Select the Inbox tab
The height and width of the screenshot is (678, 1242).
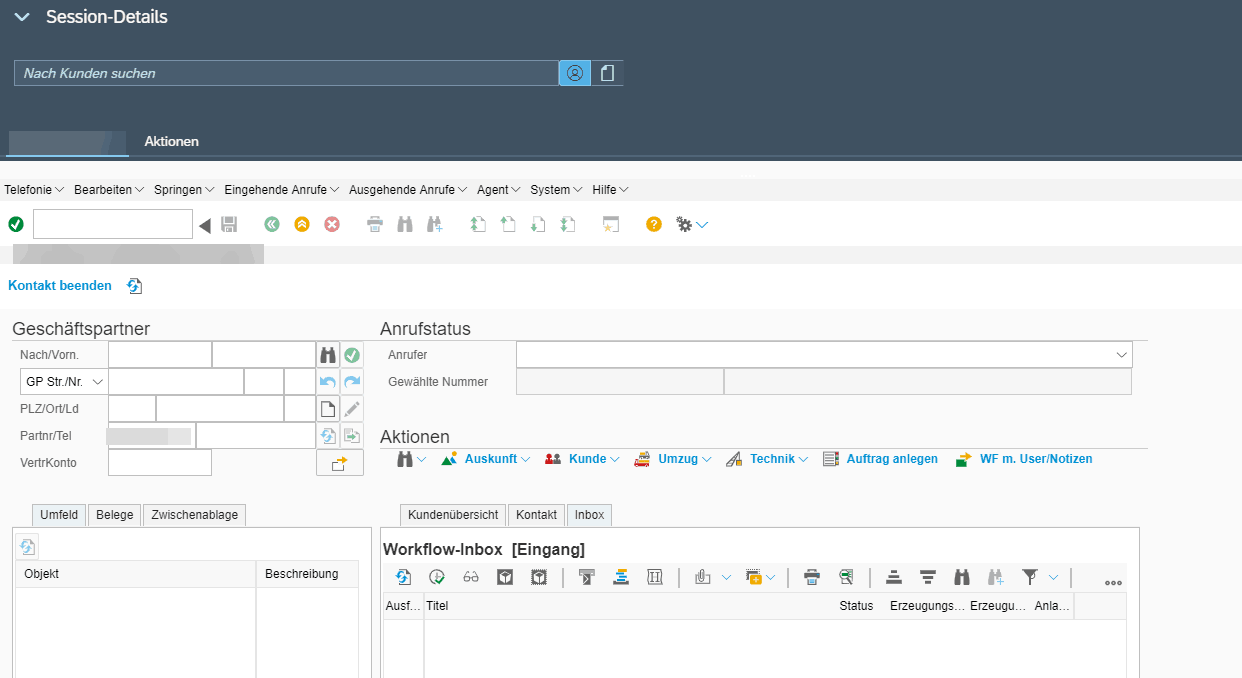pyautogui.click(x=589, y=515)
